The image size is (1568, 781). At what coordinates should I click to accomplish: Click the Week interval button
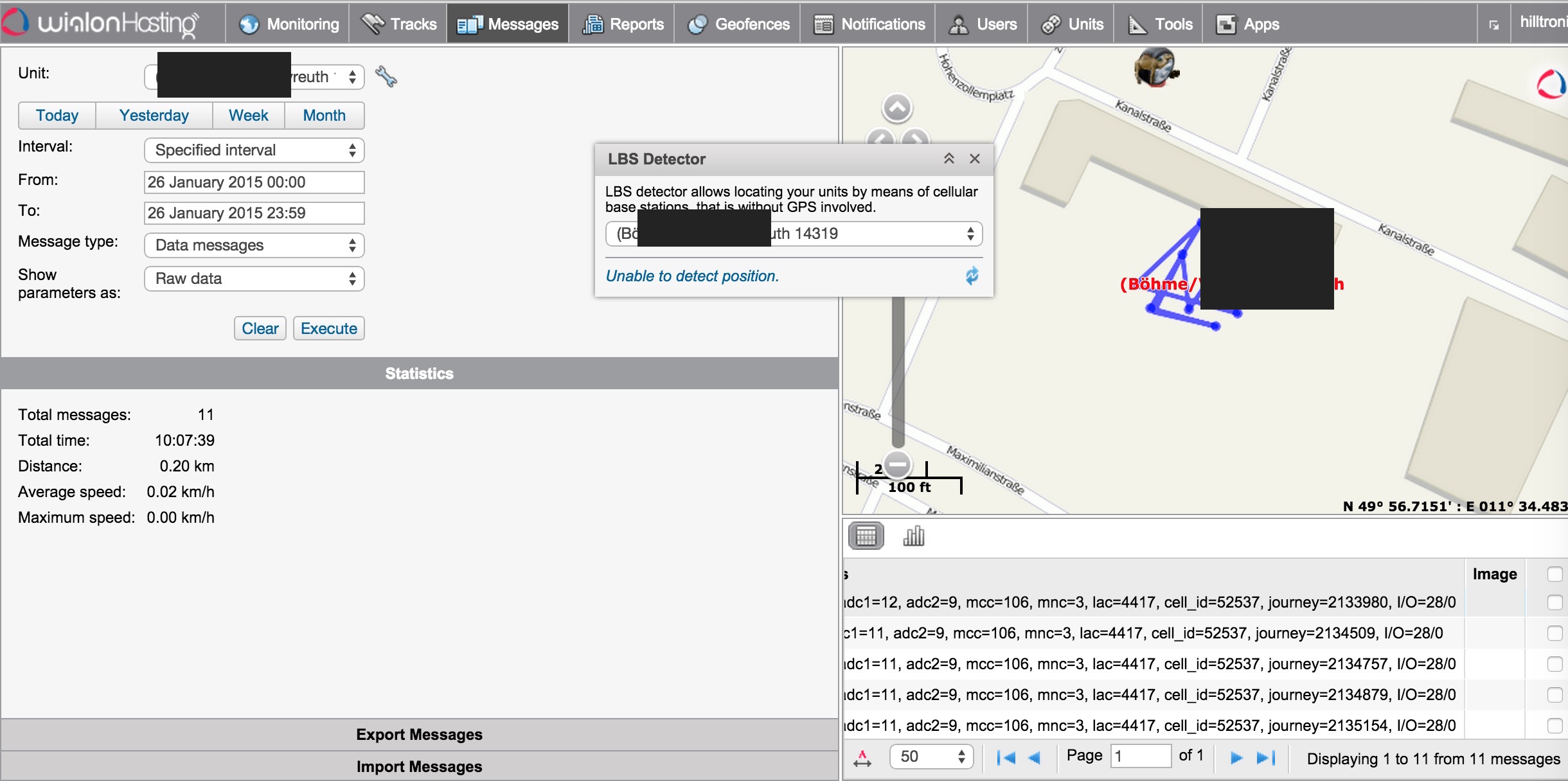[248, 116]
